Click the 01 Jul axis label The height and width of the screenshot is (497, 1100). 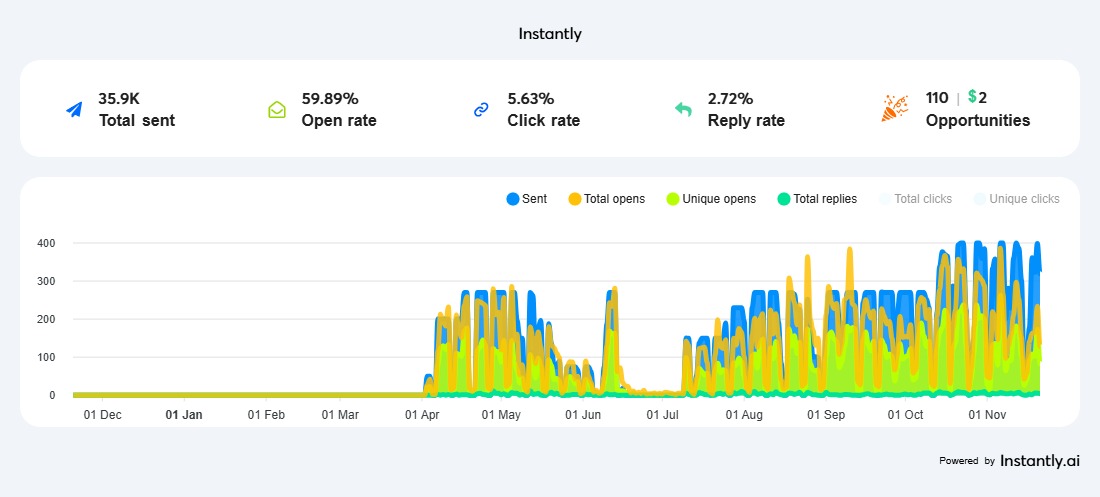tap(662, 415)
